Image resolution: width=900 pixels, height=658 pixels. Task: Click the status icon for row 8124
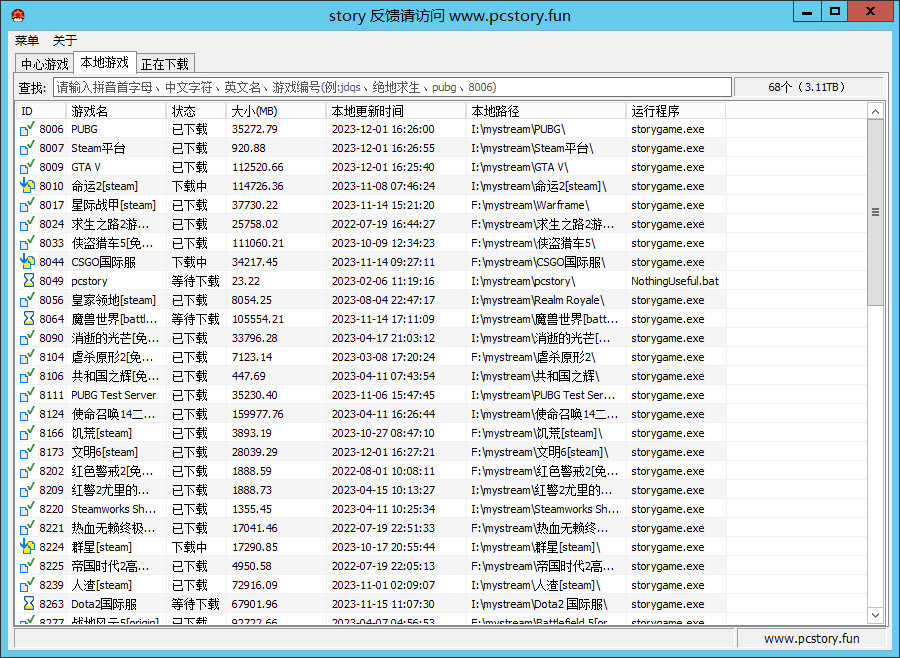pyautogui.click(x=27, y=414)
